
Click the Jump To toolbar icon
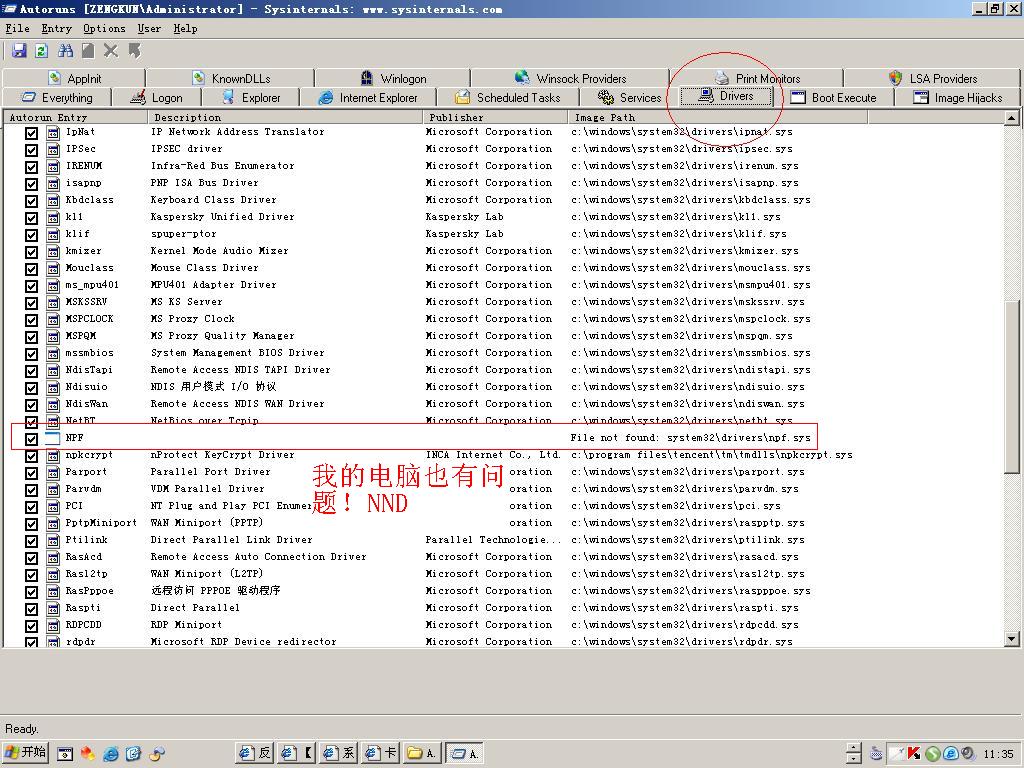[x=135, y=51]
